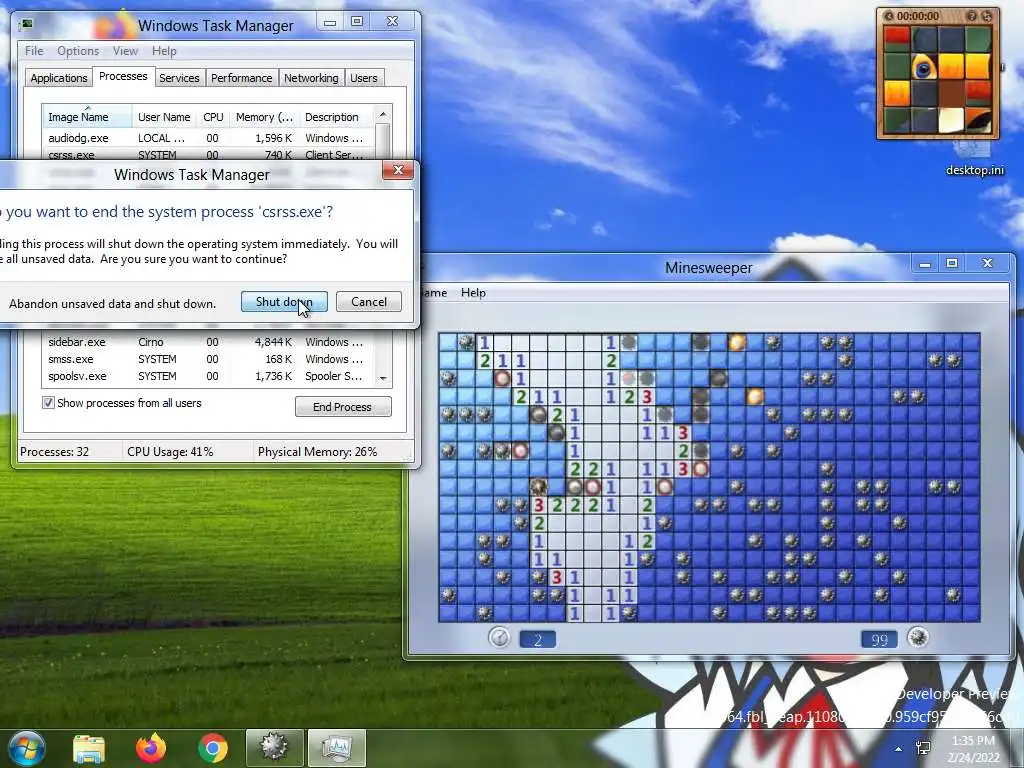
Task: Confirm with the Shut down button
Action: pyautogui.click(x=284, y=302)
